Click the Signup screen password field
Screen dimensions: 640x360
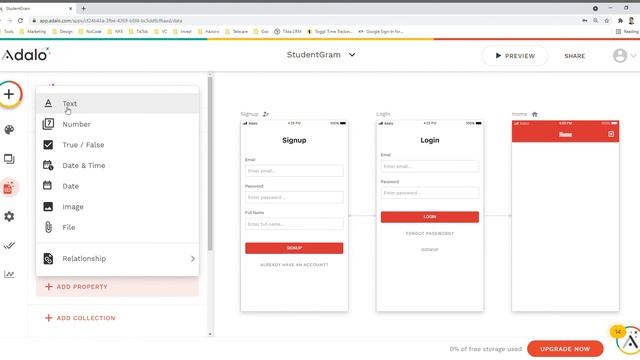pyautogui.click(x=294, y=197)
